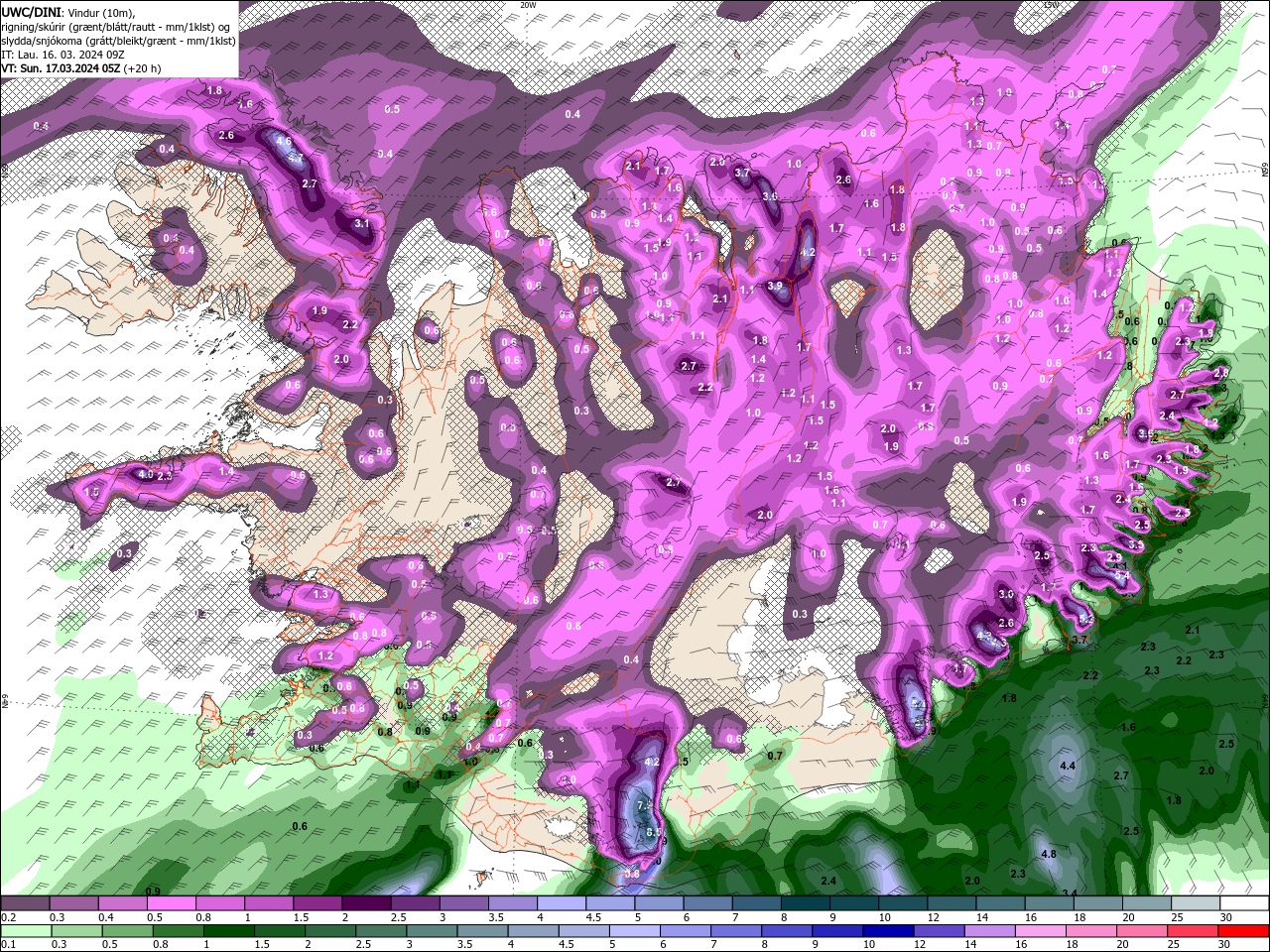Pick the bright pink 0.5 snow swatch
This screenshot has width=1270, height=952.
point(171,902)
